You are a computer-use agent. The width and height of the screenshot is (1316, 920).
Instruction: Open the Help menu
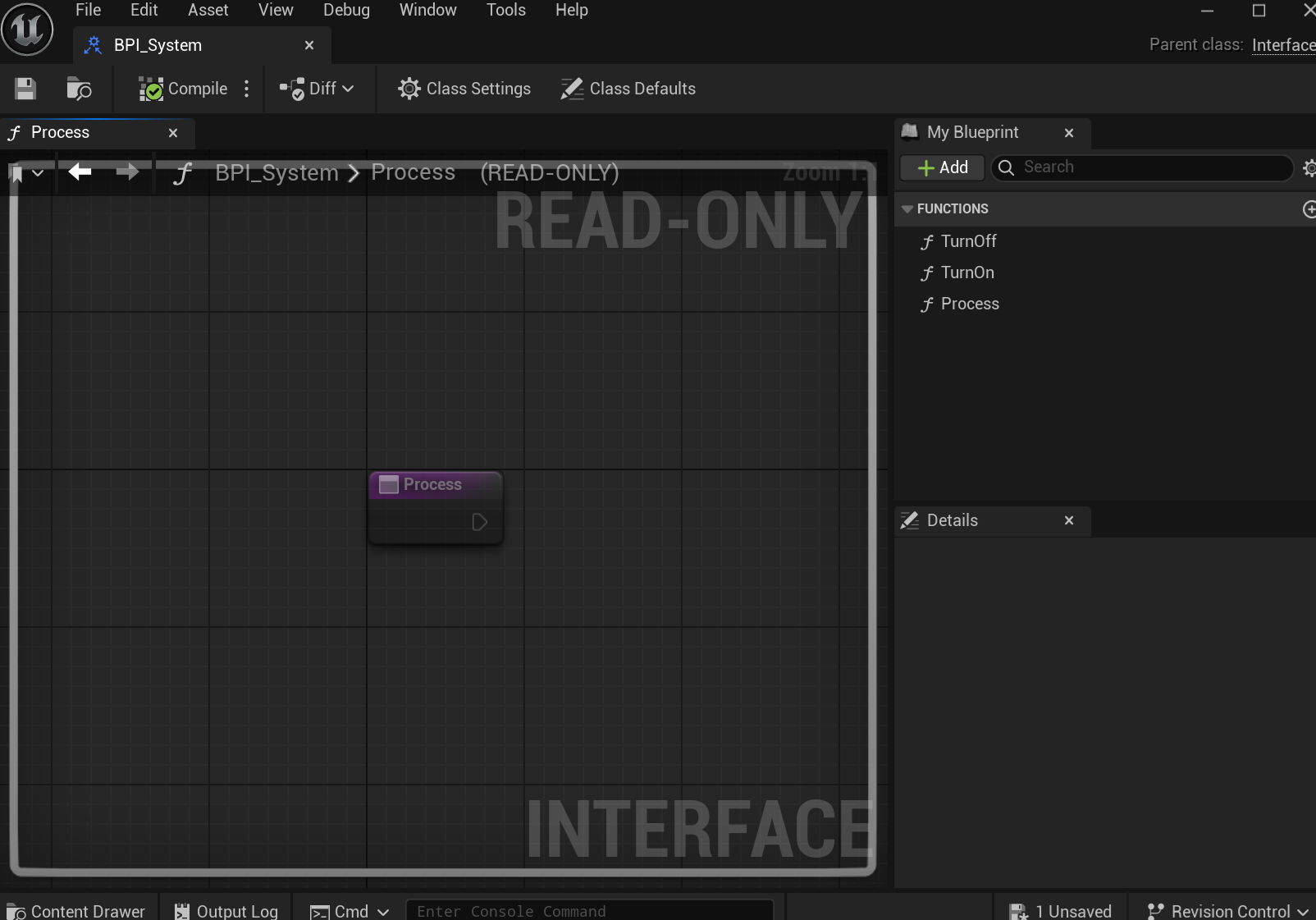coord(571,10)
